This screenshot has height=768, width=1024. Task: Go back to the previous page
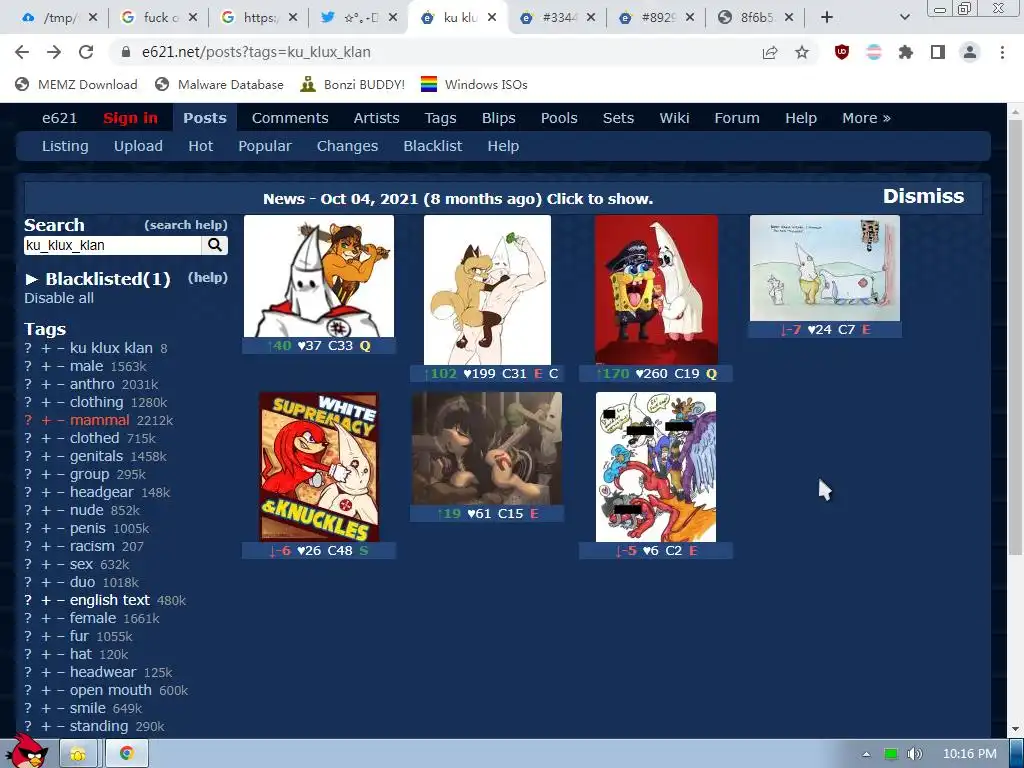pos(22,52)
